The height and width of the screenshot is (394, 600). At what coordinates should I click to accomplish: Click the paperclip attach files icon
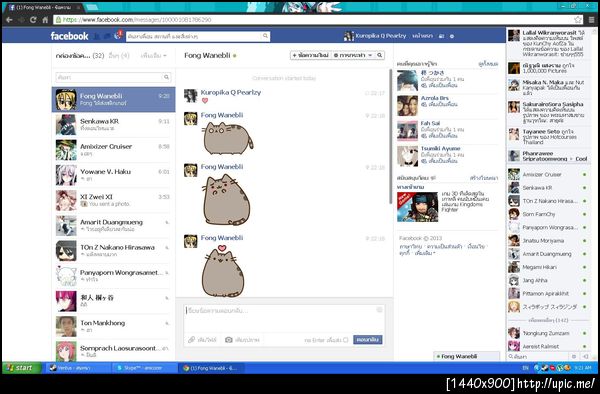[x=192, y=339]
